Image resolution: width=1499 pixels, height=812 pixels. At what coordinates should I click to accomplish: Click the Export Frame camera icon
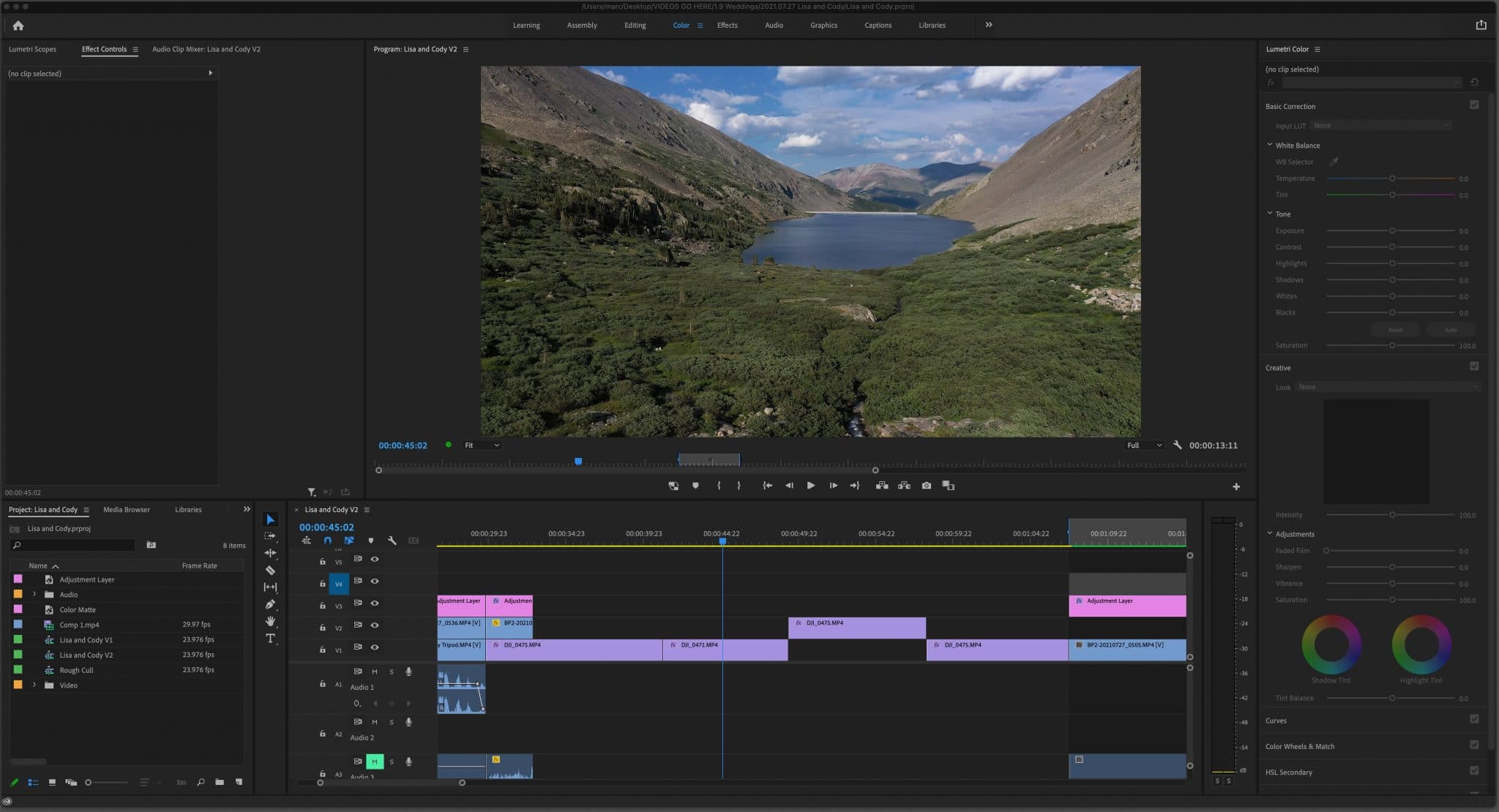(926, 486)
